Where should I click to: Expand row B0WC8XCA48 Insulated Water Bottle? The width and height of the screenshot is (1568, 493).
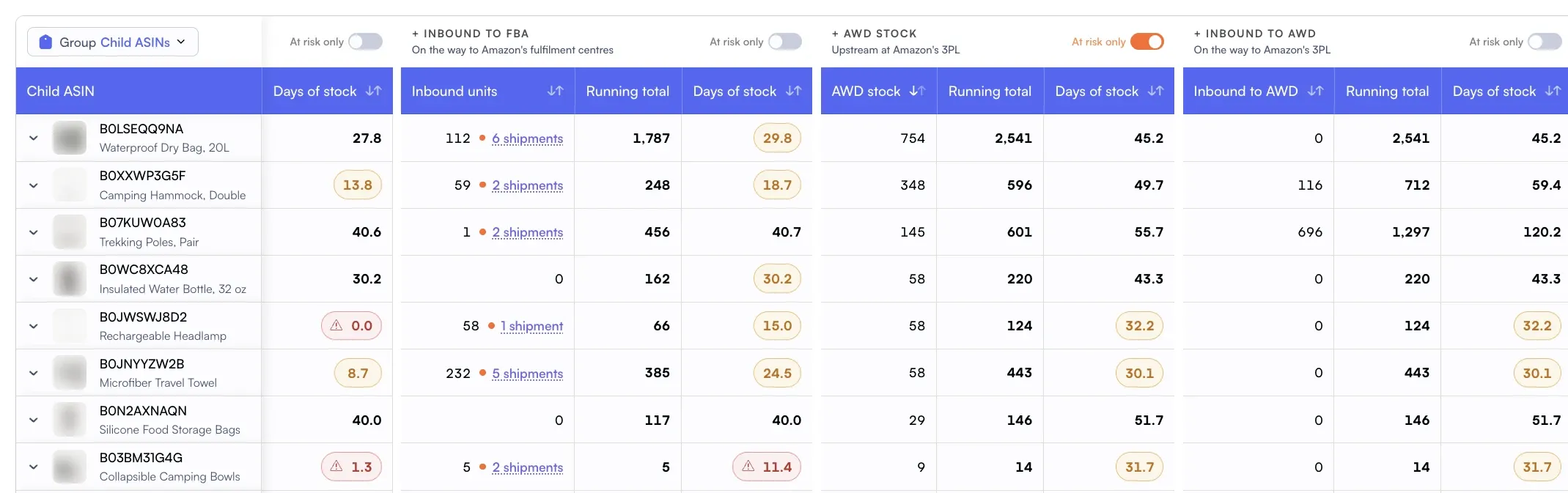(34, 279)
